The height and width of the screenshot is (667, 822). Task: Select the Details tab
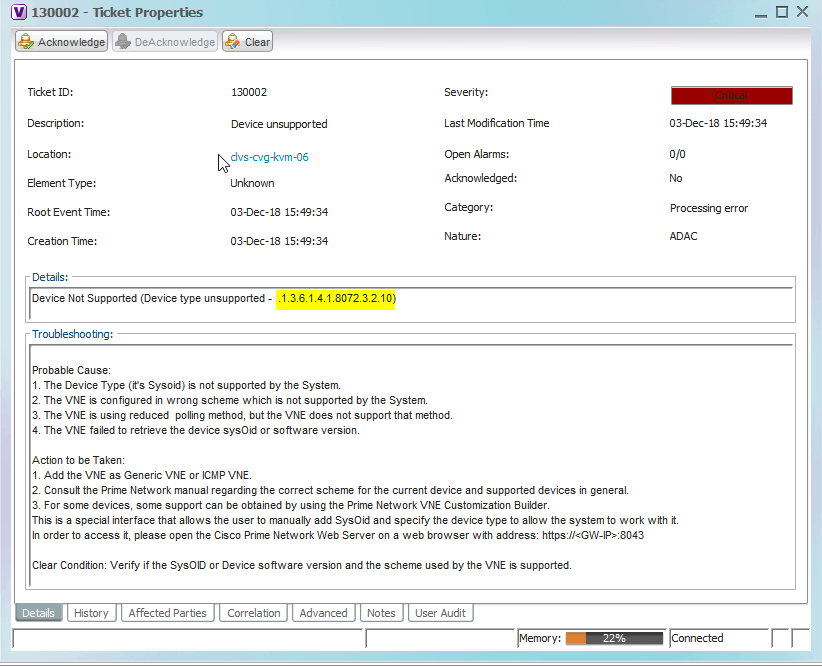[x=38, y=613]
